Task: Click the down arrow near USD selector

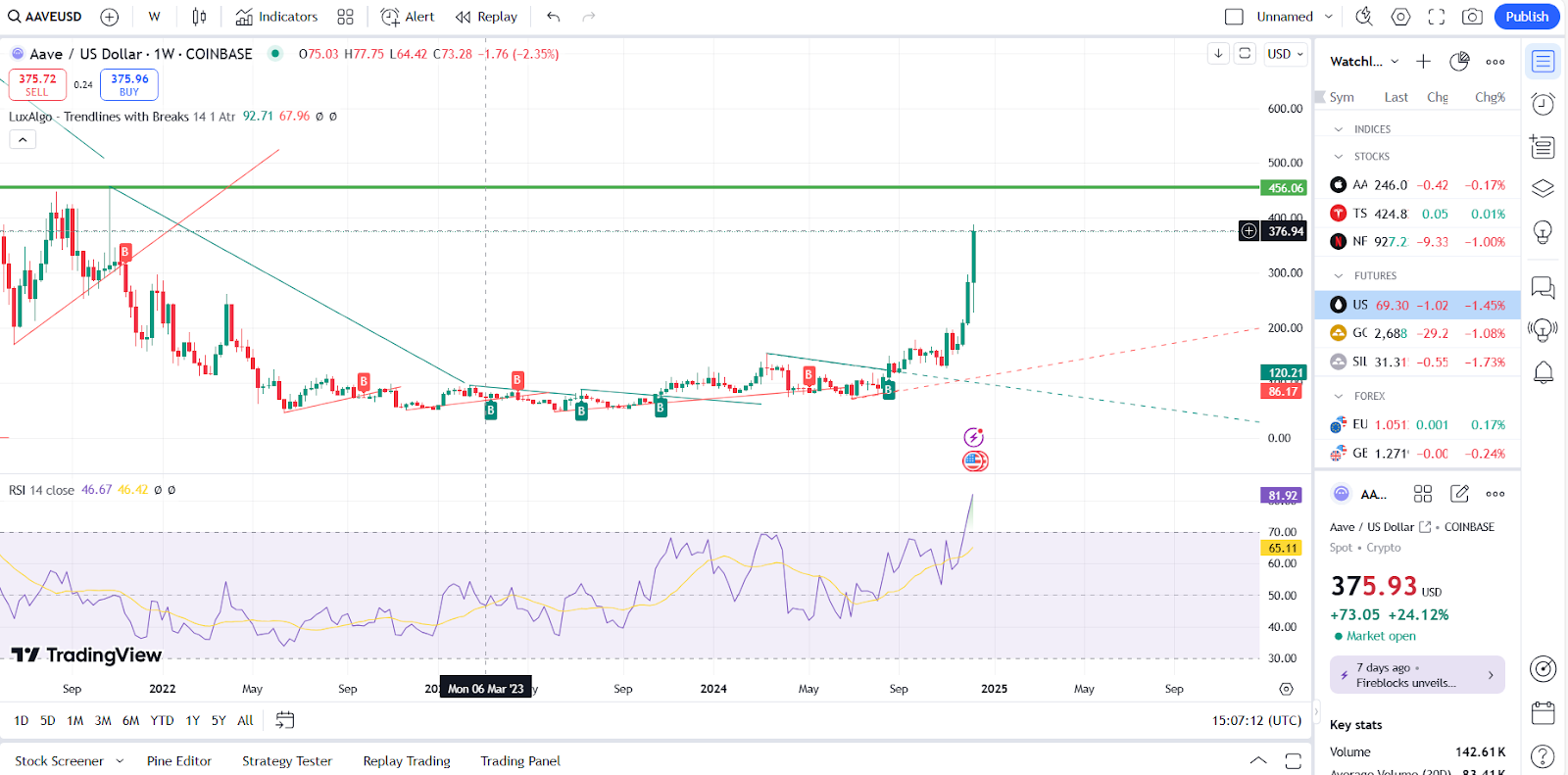Action: (x=1218, y=54)
